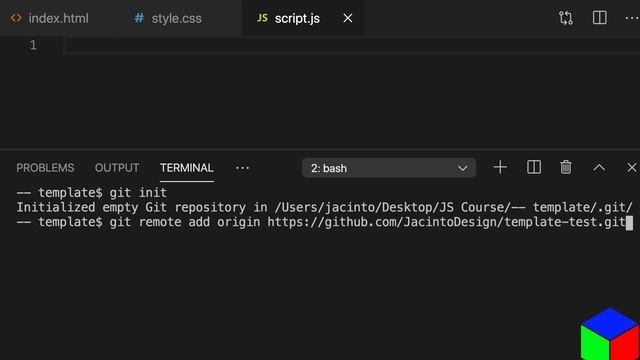The width and height of the screenshot is (640, 360).
Task: Click the HTML file icon on index.html tab
Action: point(16,18)
